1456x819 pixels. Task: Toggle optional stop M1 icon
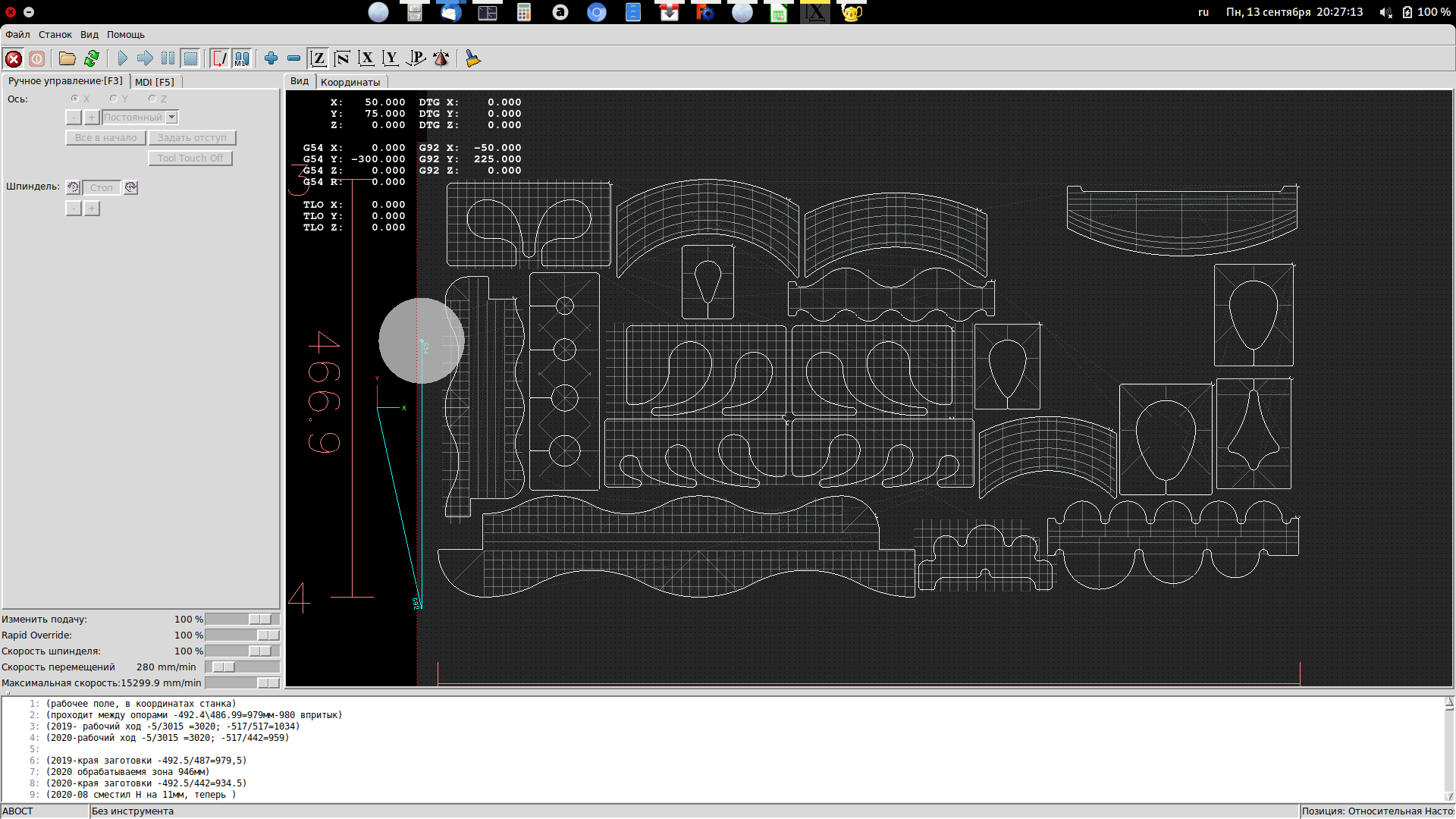(x=242, y=58)
